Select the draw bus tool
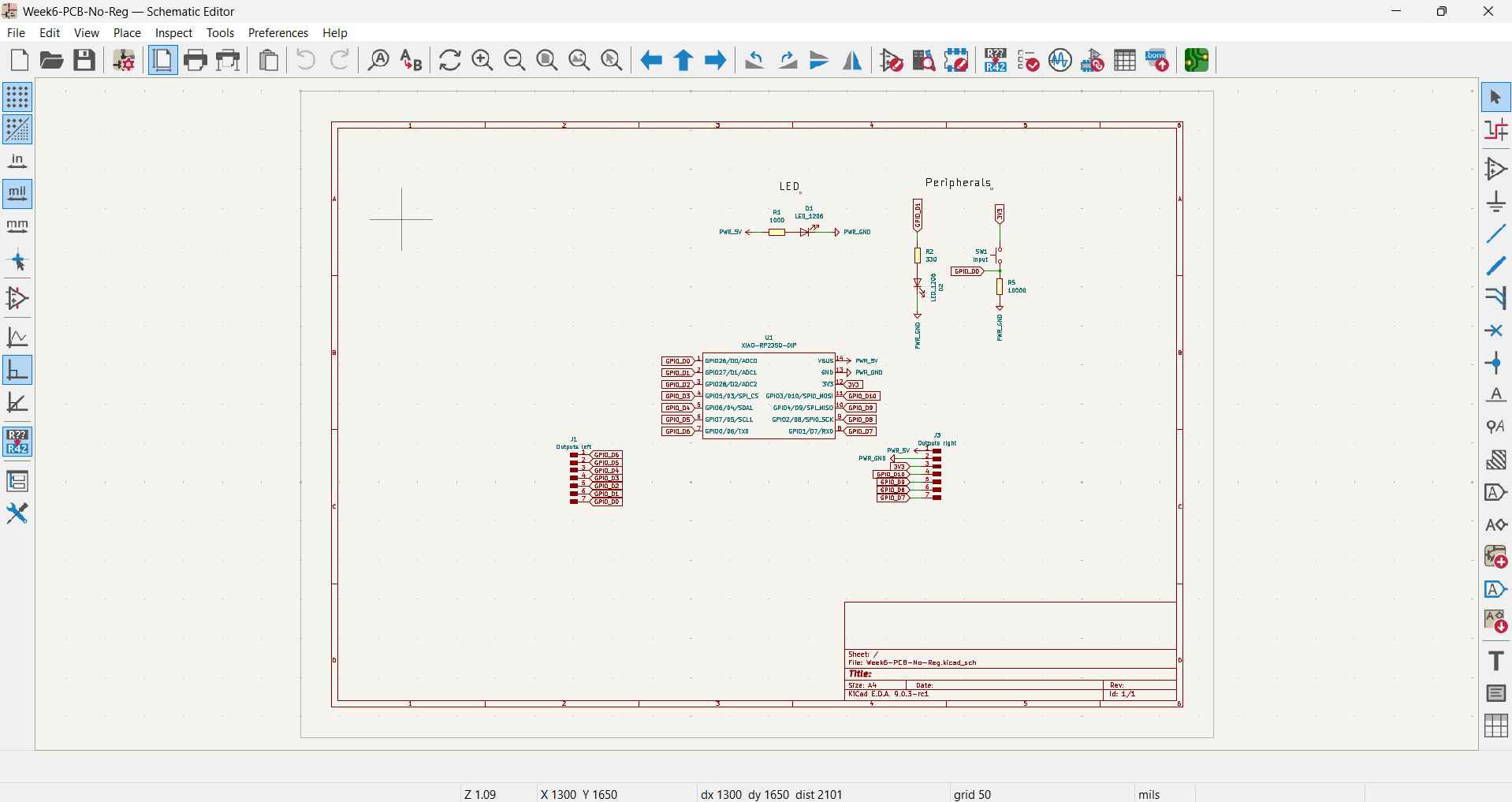 click(1495, 266)
